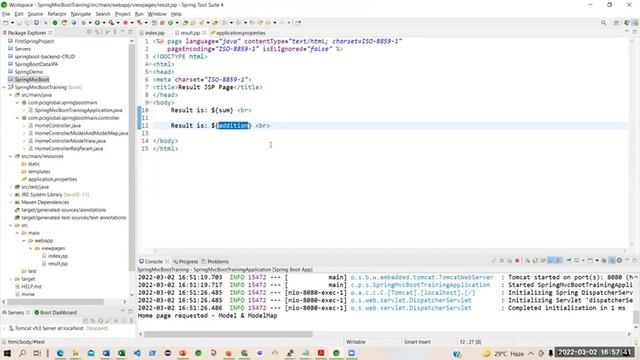This screenshot has height=360, width=640.
Task: Open the New dropdown arrow in toolbar
Action: [12, 23]
